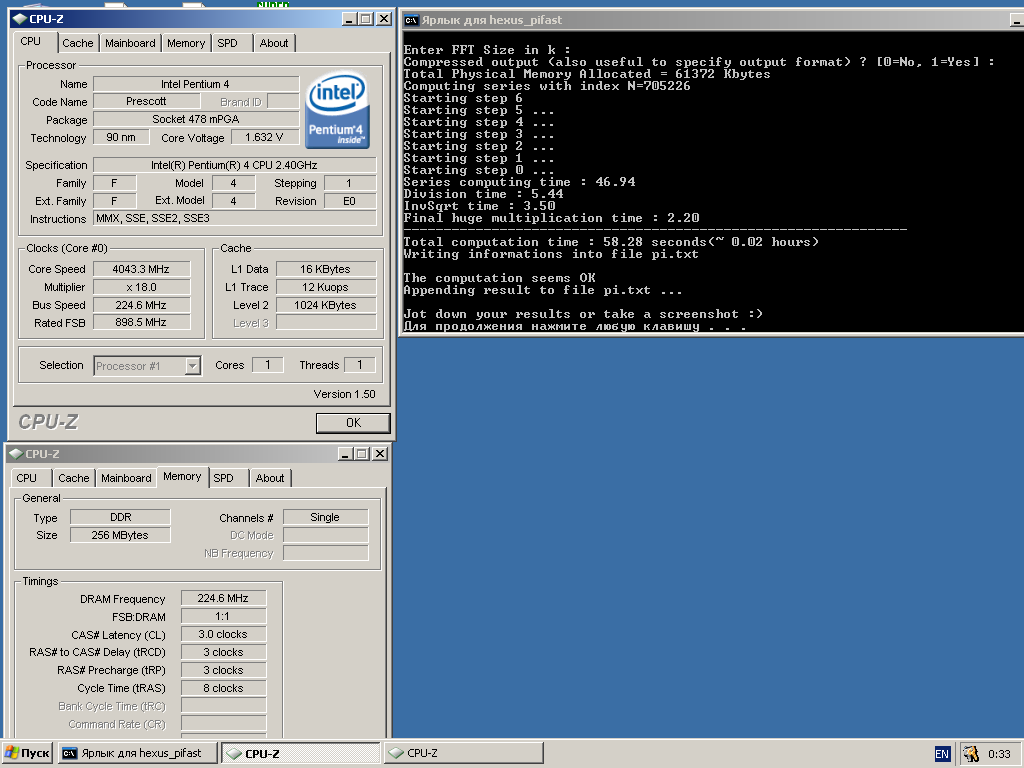Switch to the Mainboard tab in the lower CPU-Z window
The width and height of the screenshot is (1024, 768).
pos(126,478)
